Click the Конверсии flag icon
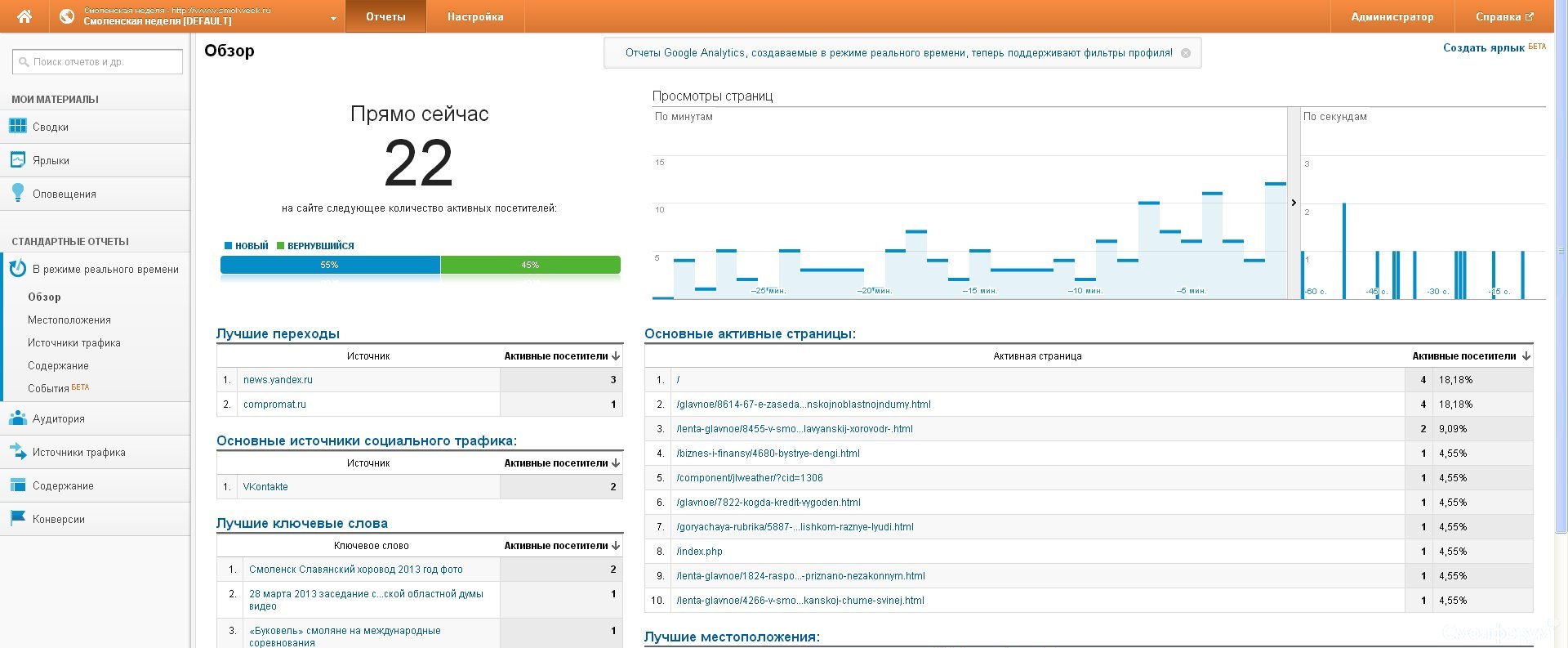The image size is (1568, 648). point(18,519)
